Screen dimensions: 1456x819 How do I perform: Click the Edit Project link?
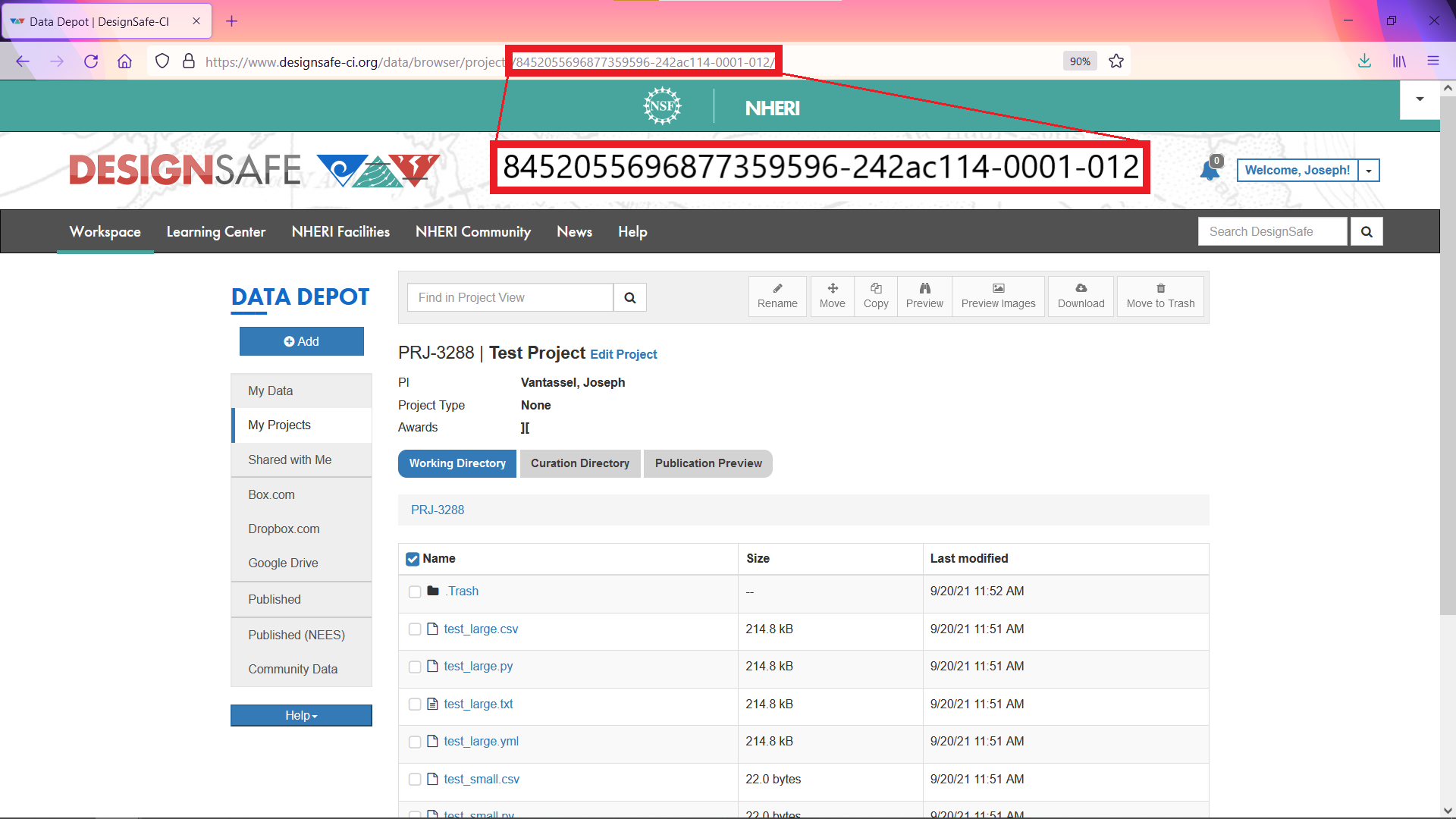(x=623, y=354)
